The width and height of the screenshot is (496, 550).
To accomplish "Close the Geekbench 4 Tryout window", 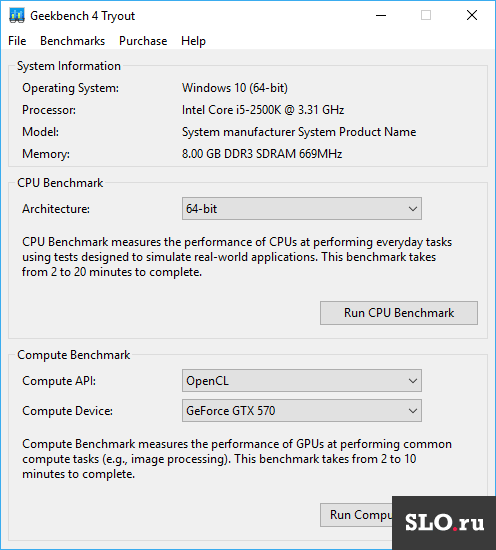I will pyautogui.click(x=472, y=15).
